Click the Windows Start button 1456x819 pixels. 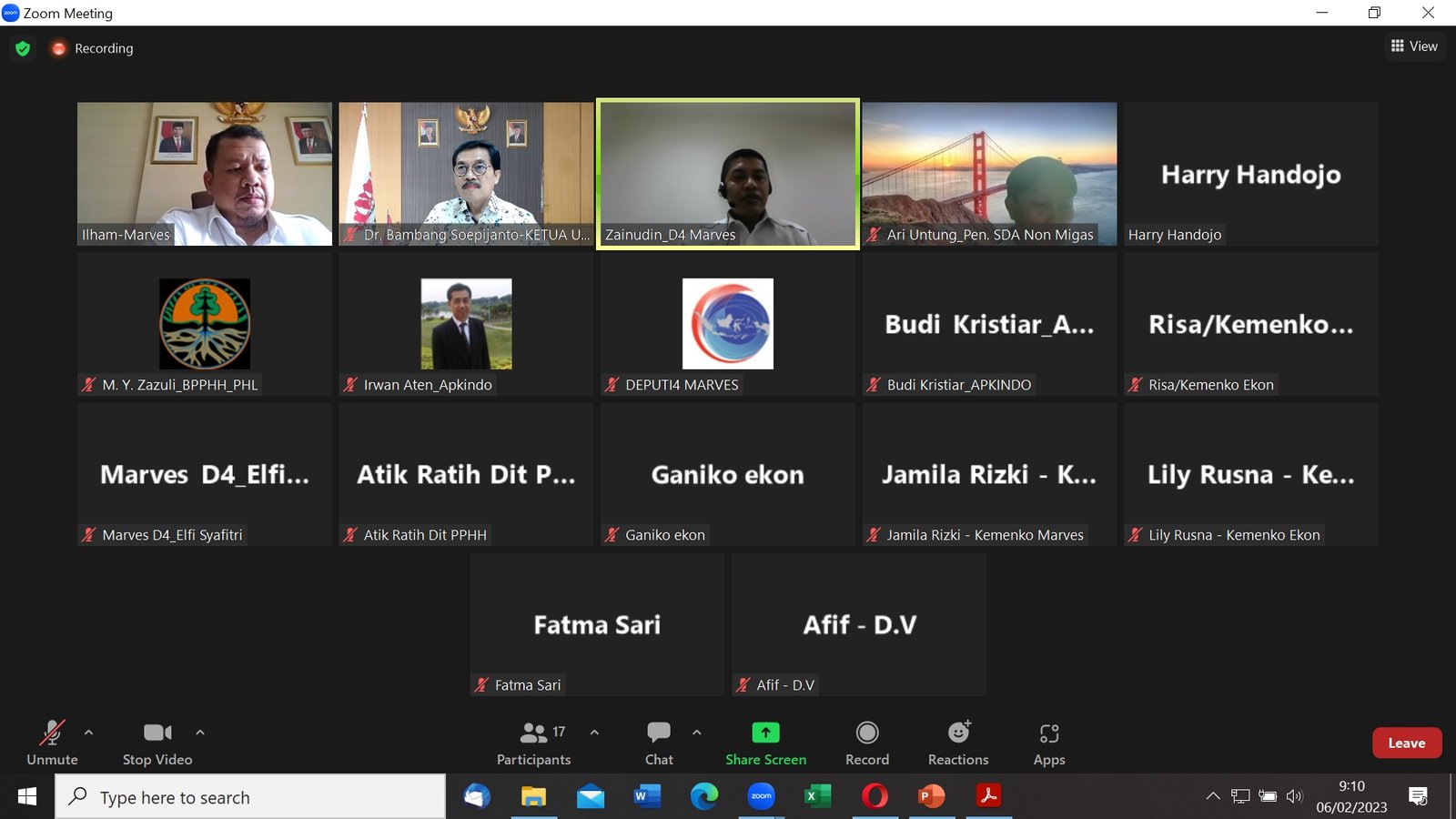coord(27,797)
